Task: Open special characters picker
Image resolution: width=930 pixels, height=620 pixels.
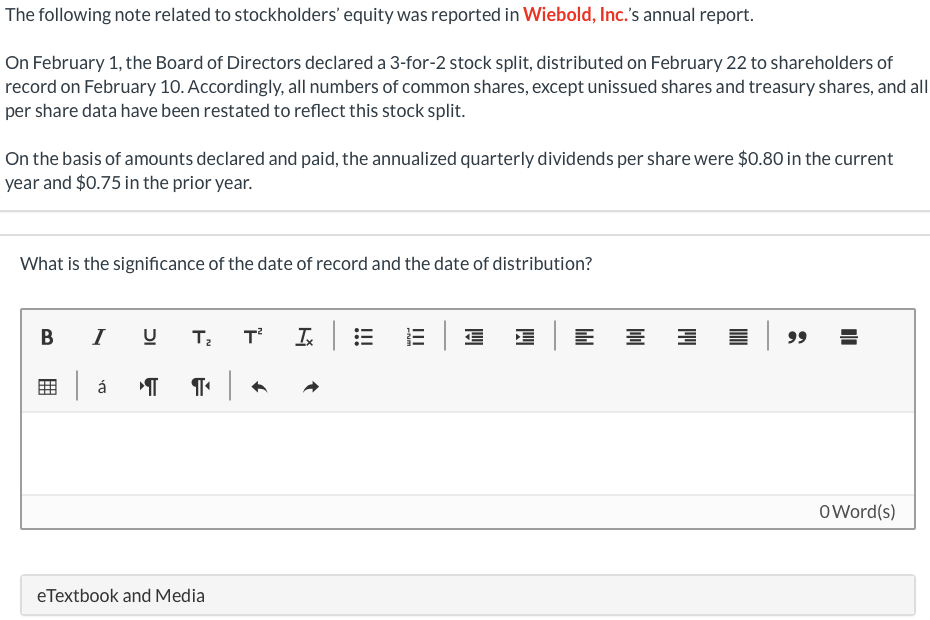Action: (x=102, y=387)
